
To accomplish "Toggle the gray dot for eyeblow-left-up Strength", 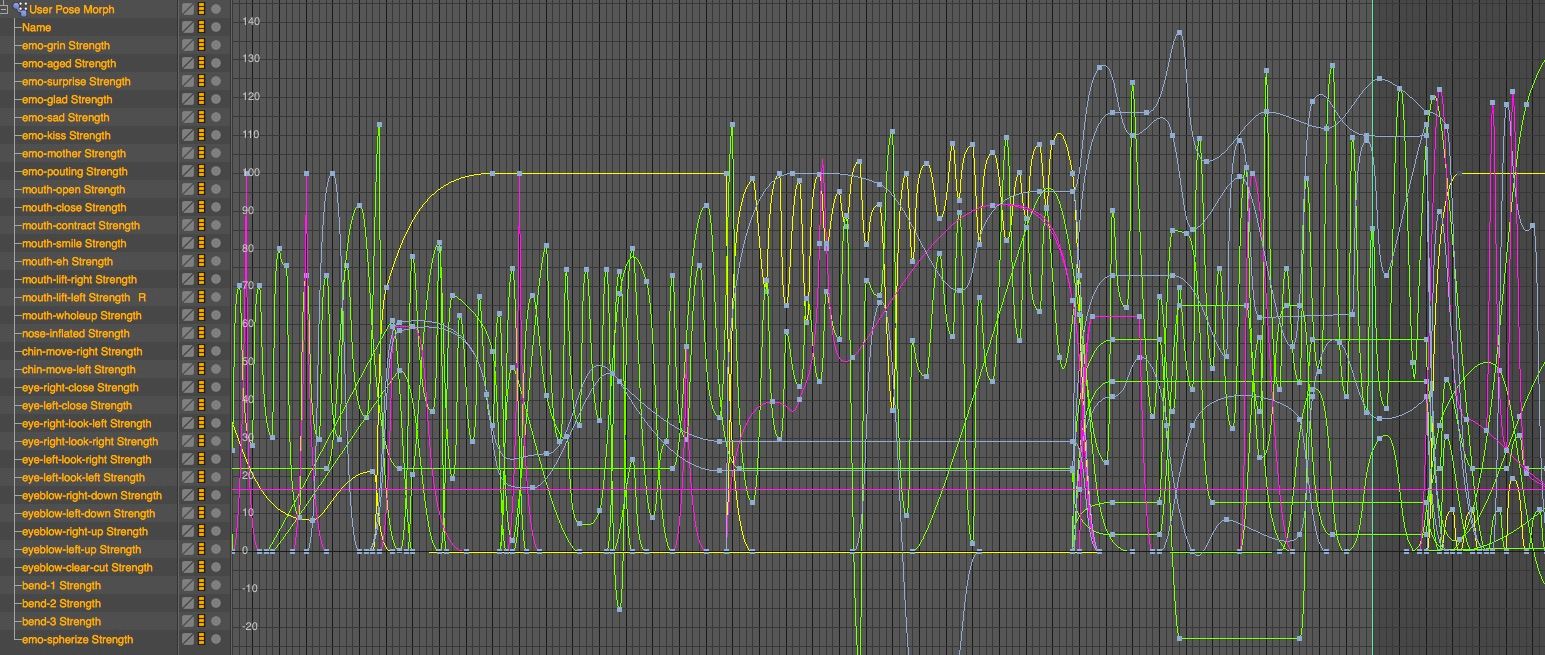I will point(215,549).
